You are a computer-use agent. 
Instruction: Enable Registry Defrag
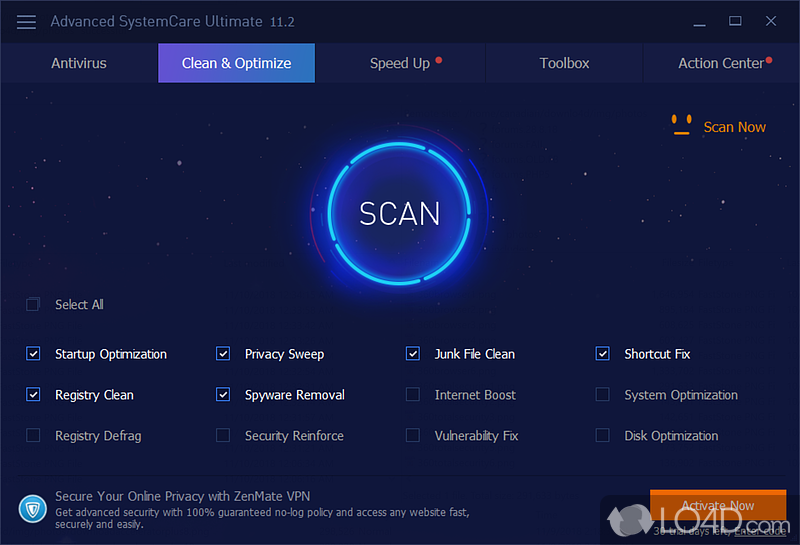coord(33,435)
